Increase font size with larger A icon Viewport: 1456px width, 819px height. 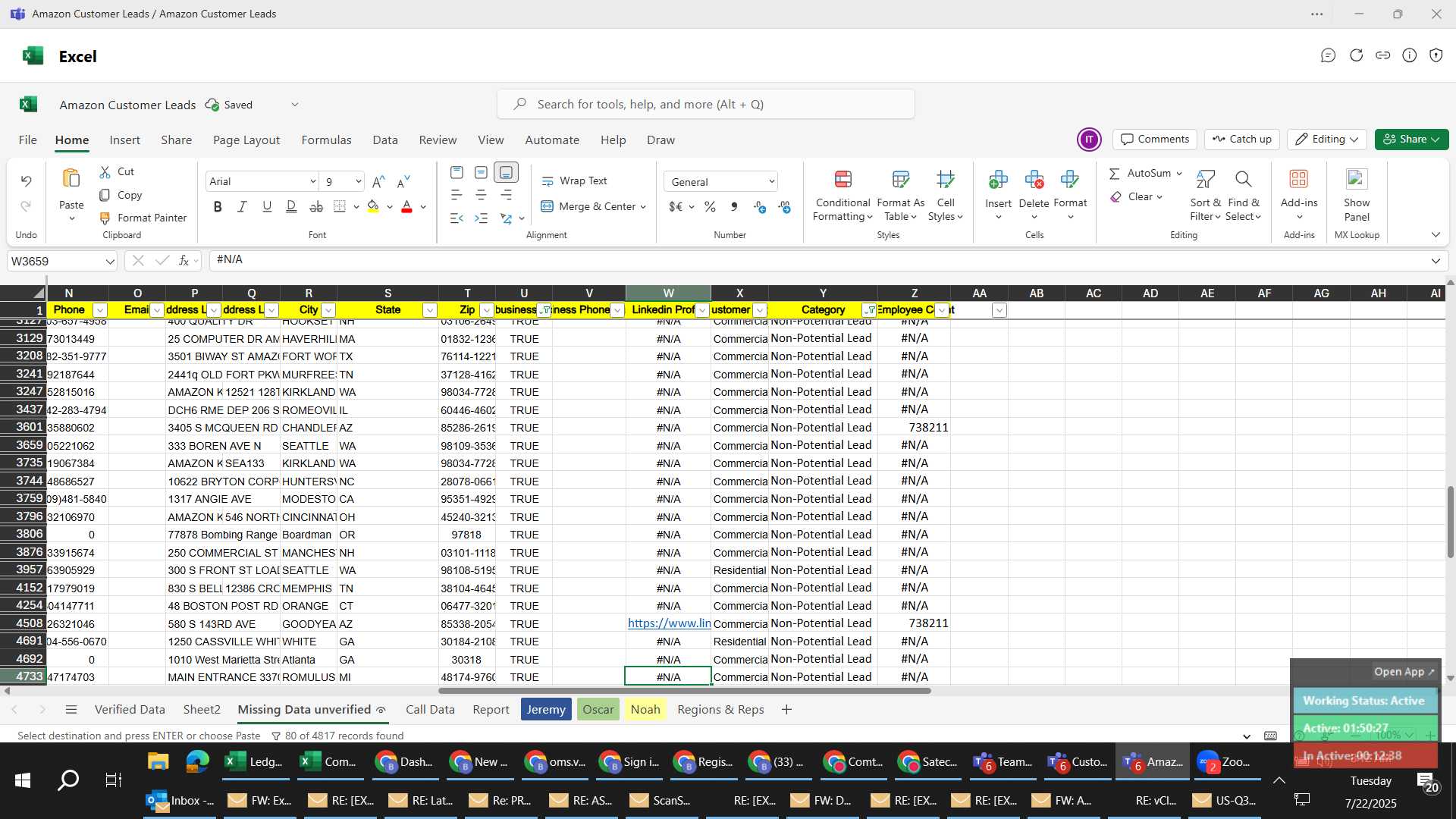(378, 181)
